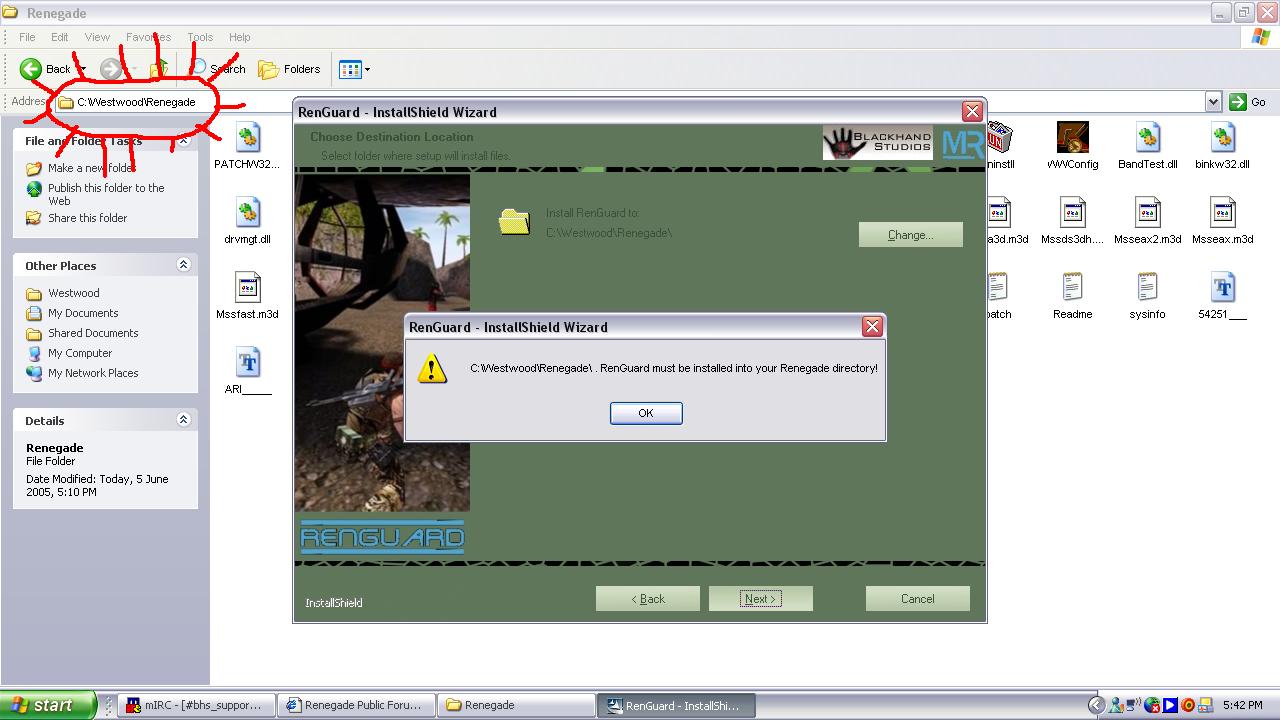
Task: Collapse the Other Places panel
Action: pyautogui.click(x=183, y=265)
